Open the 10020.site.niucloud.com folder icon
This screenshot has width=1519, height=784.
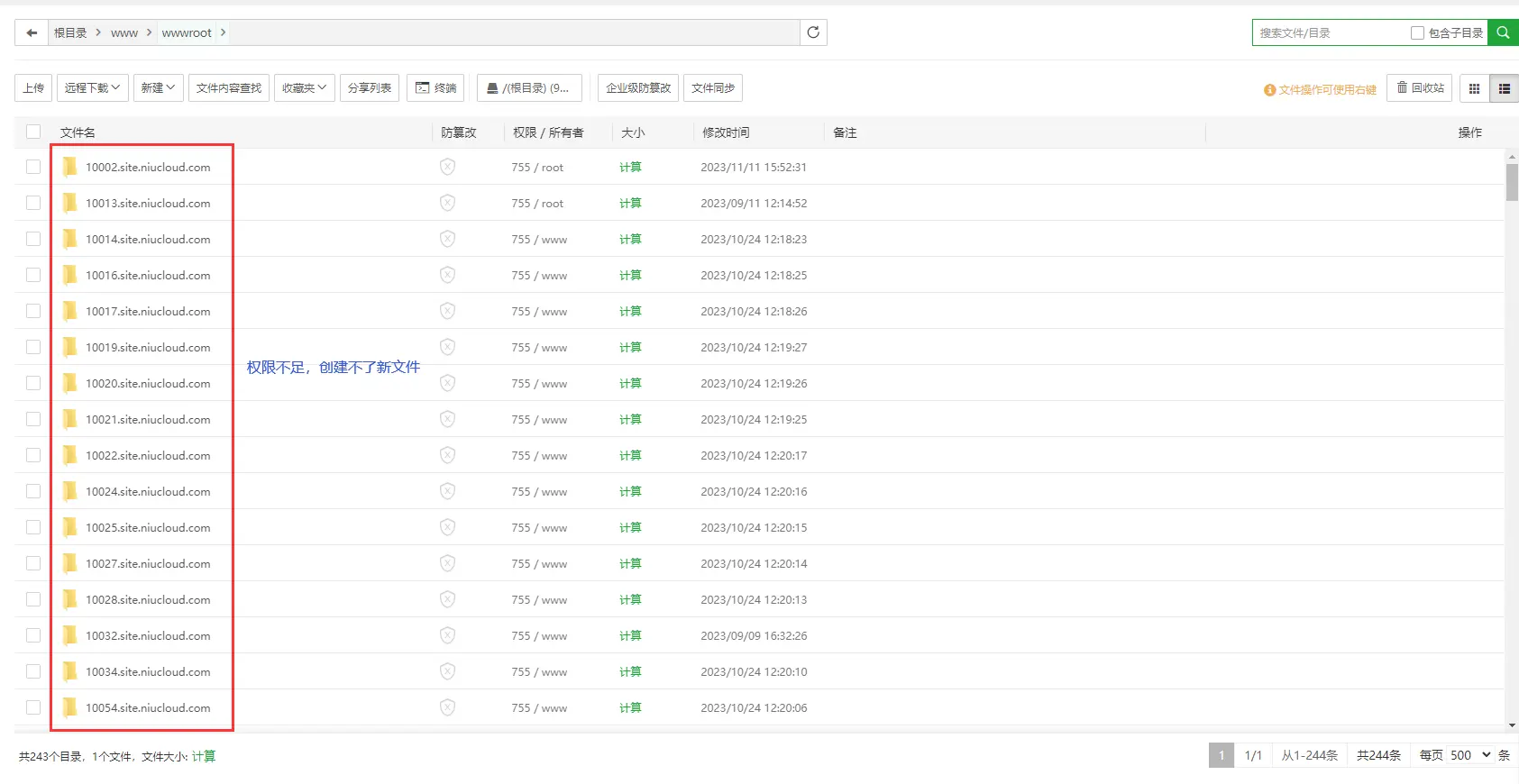pos(69,383)
